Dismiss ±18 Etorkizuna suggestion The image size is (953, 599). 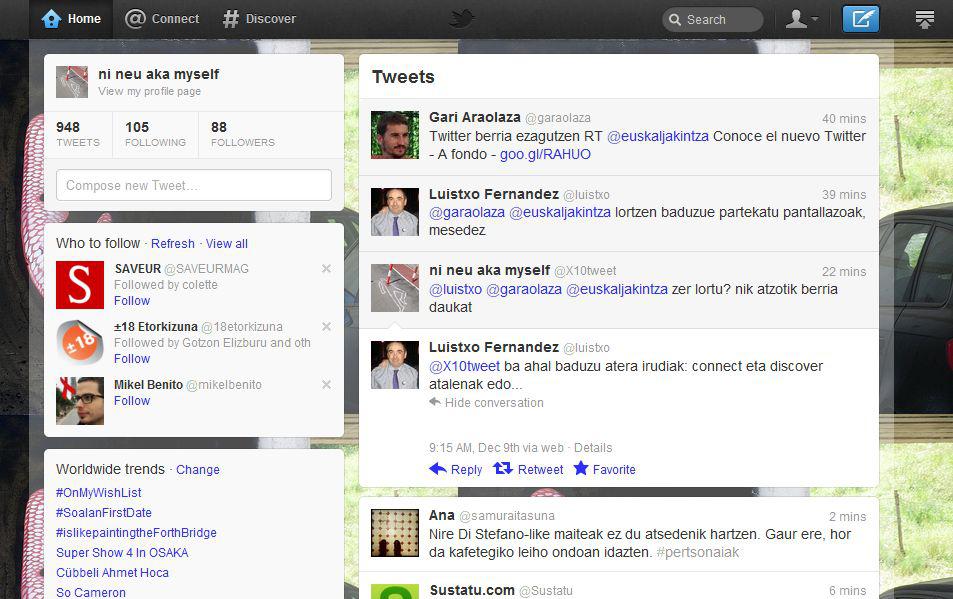(x=326, y=327)
